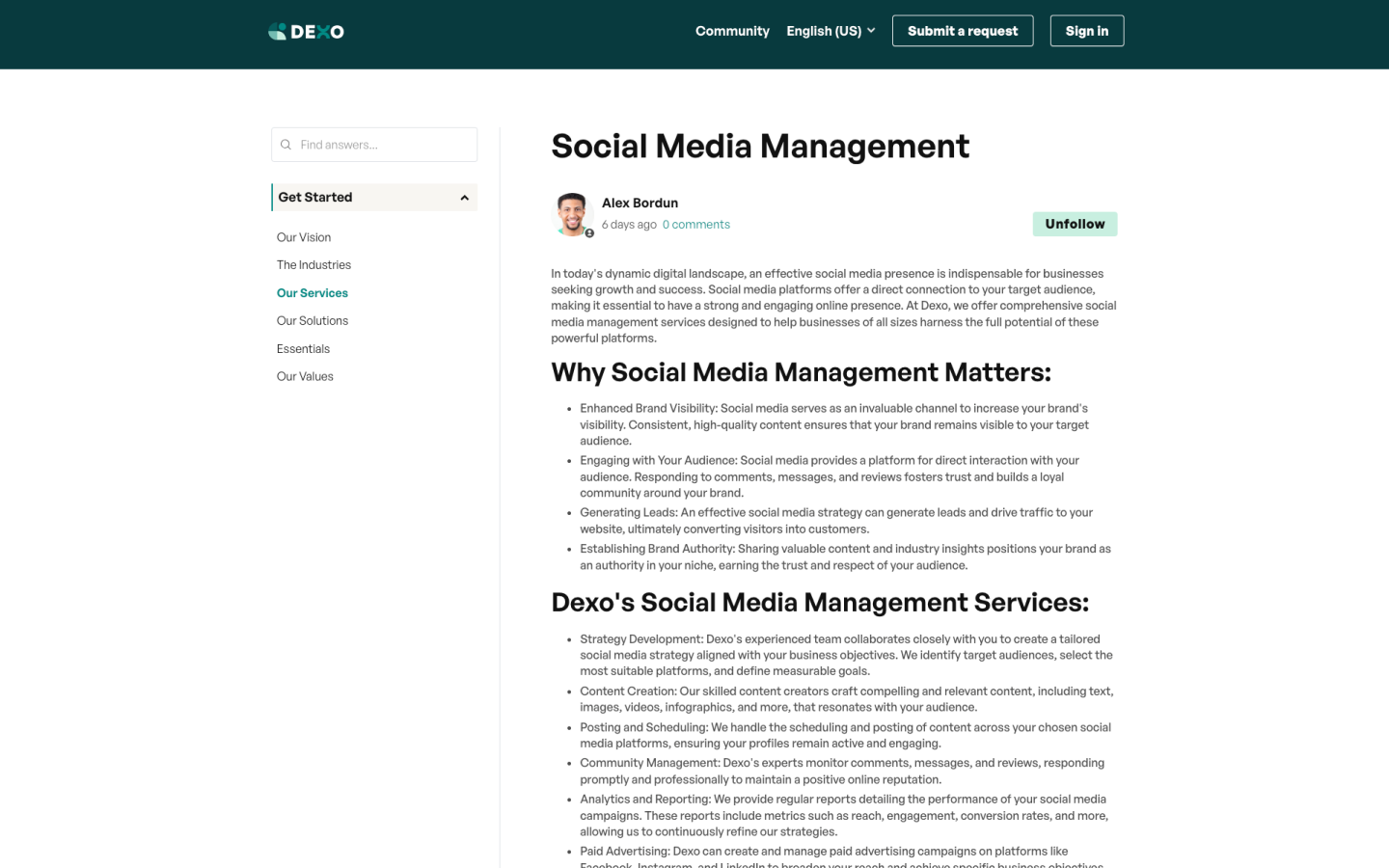
Task: Open Alex Bordun's profile picture
Action: tap(571, 213)
